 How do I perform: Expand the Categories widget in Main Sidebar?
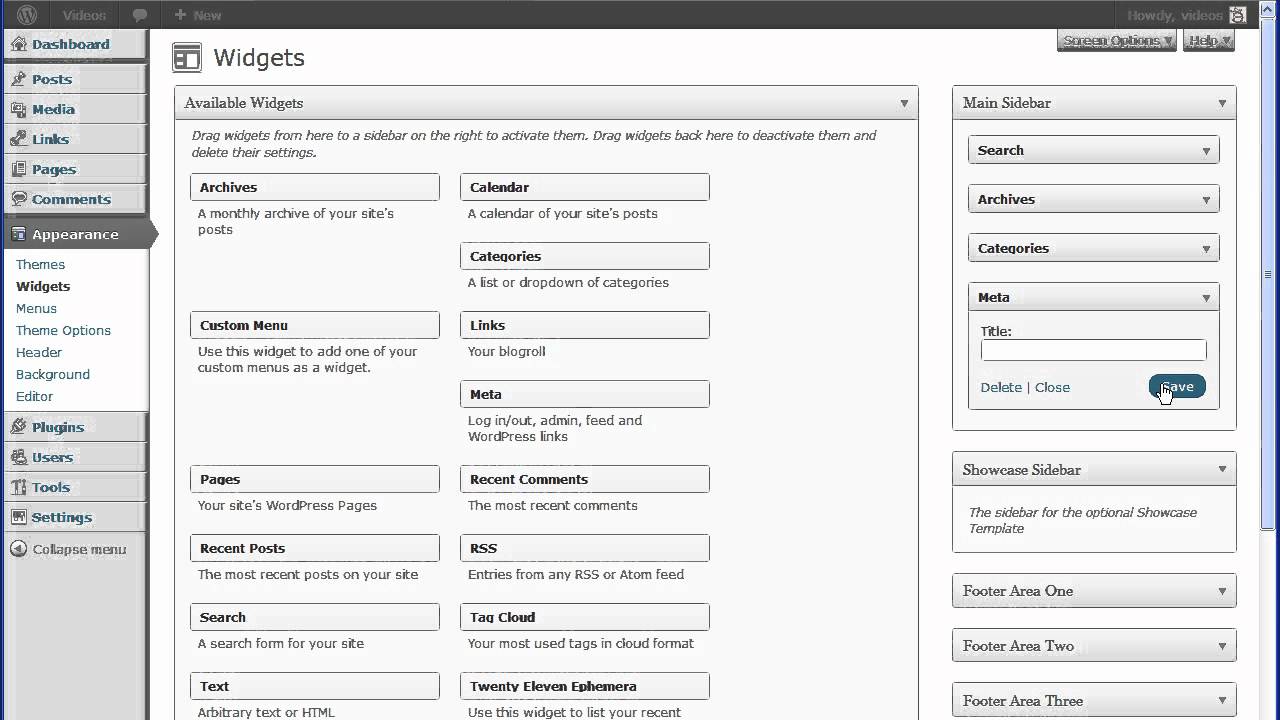(1206, 249)
